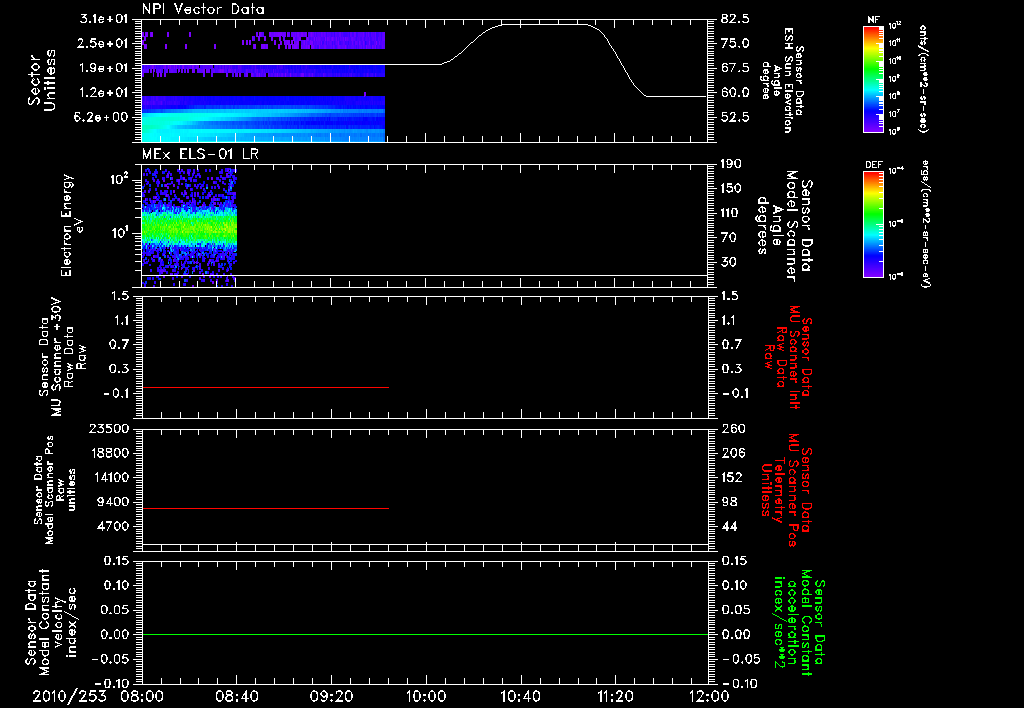This screenshot has height=708, width=1024.
Task: Click the 'Electron Energy eV' axis label
Action: coord(72,225)
